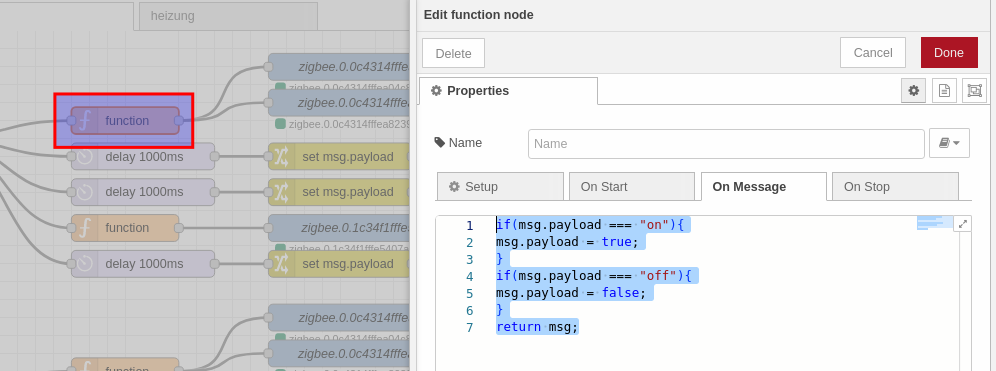Select the On Message tab
The height and width of the screenshot is (371, 996).
pyautogui.click(x=764, y=187)
